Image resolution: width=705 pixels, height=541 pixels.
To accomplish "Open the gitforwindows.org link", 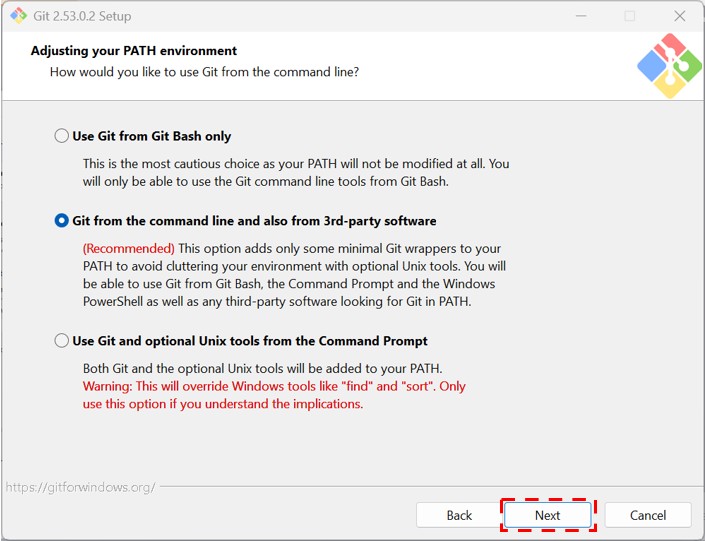I will click(x=80, y=487).
